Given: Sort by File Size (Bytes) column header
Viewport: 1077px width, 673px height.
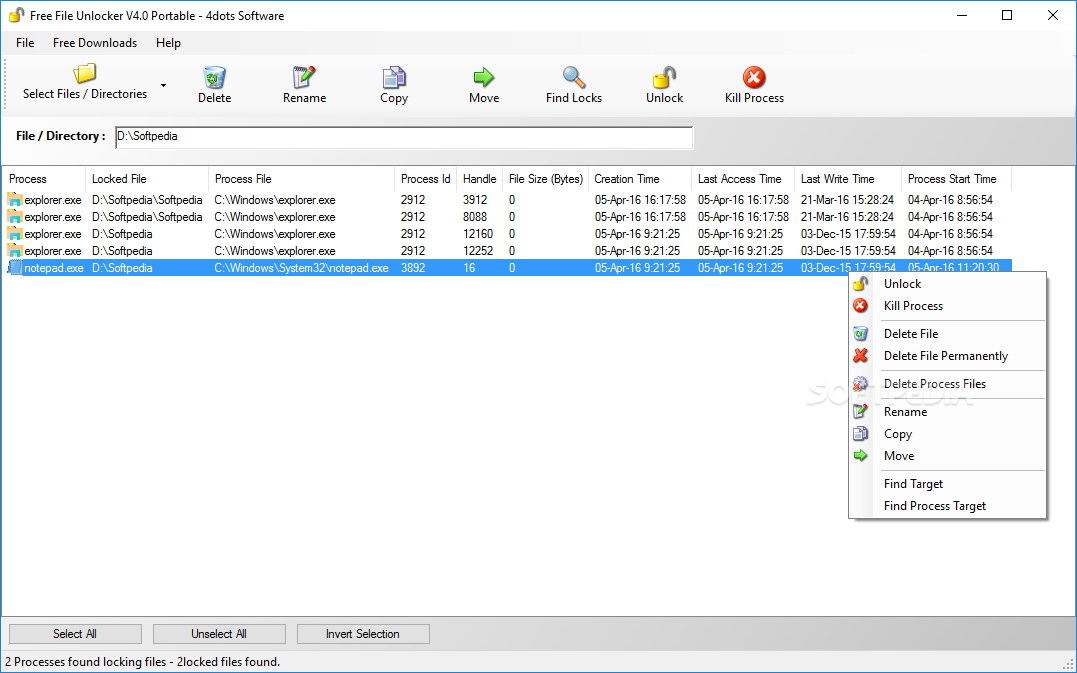Looking at the screenshot, I should tap(545, 179).
